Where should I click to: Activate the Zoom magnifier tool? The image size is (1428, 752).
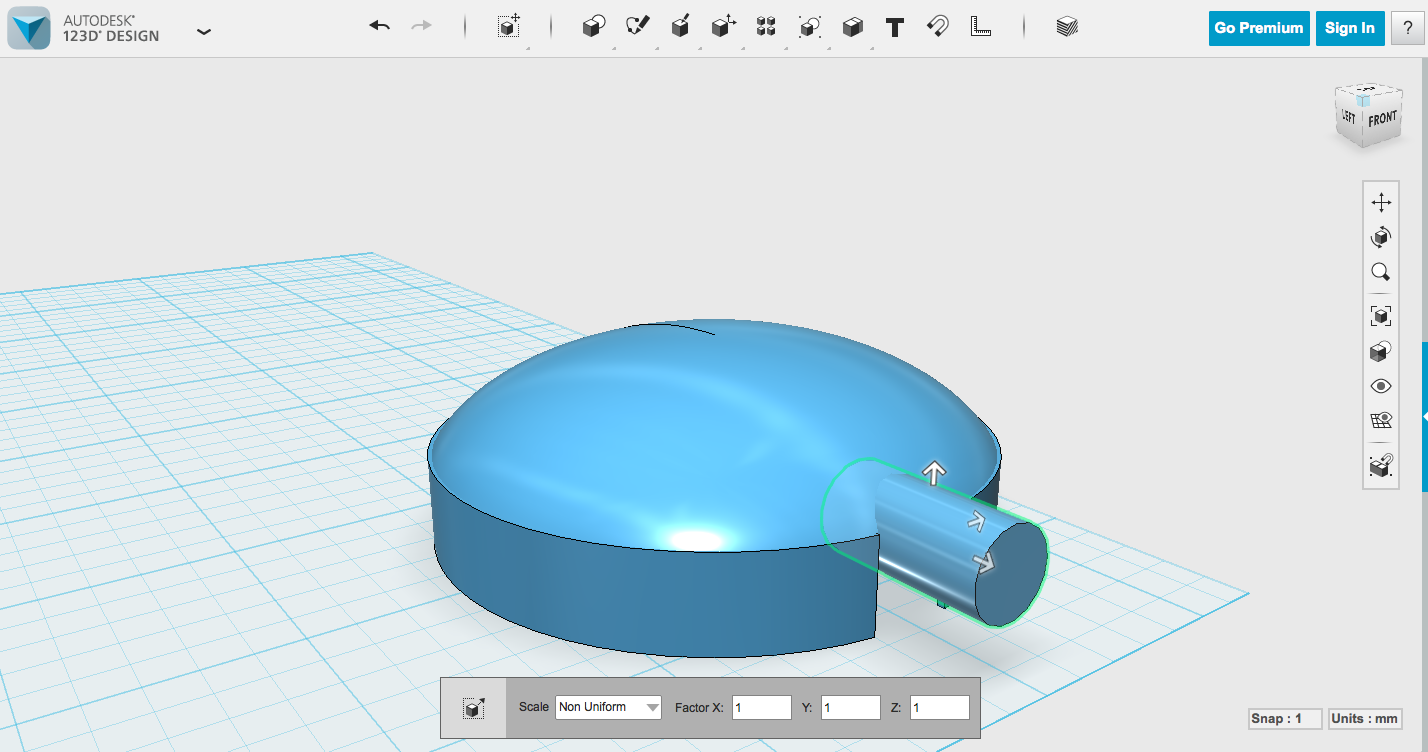[x=1380, y=272]
